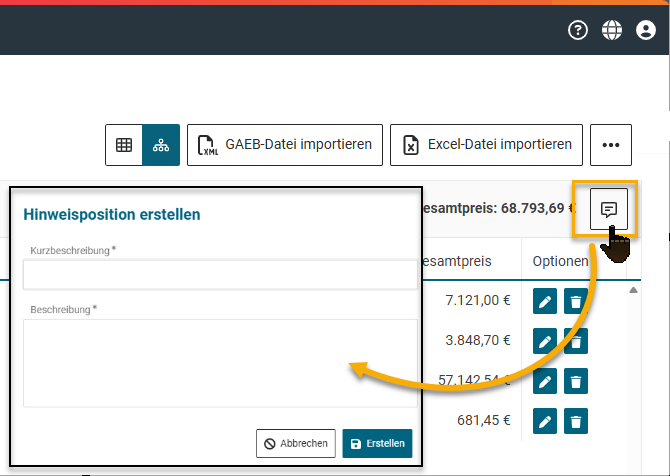
Task: Edit the row with 3.848,70 €
Action: tap(545, 341)
